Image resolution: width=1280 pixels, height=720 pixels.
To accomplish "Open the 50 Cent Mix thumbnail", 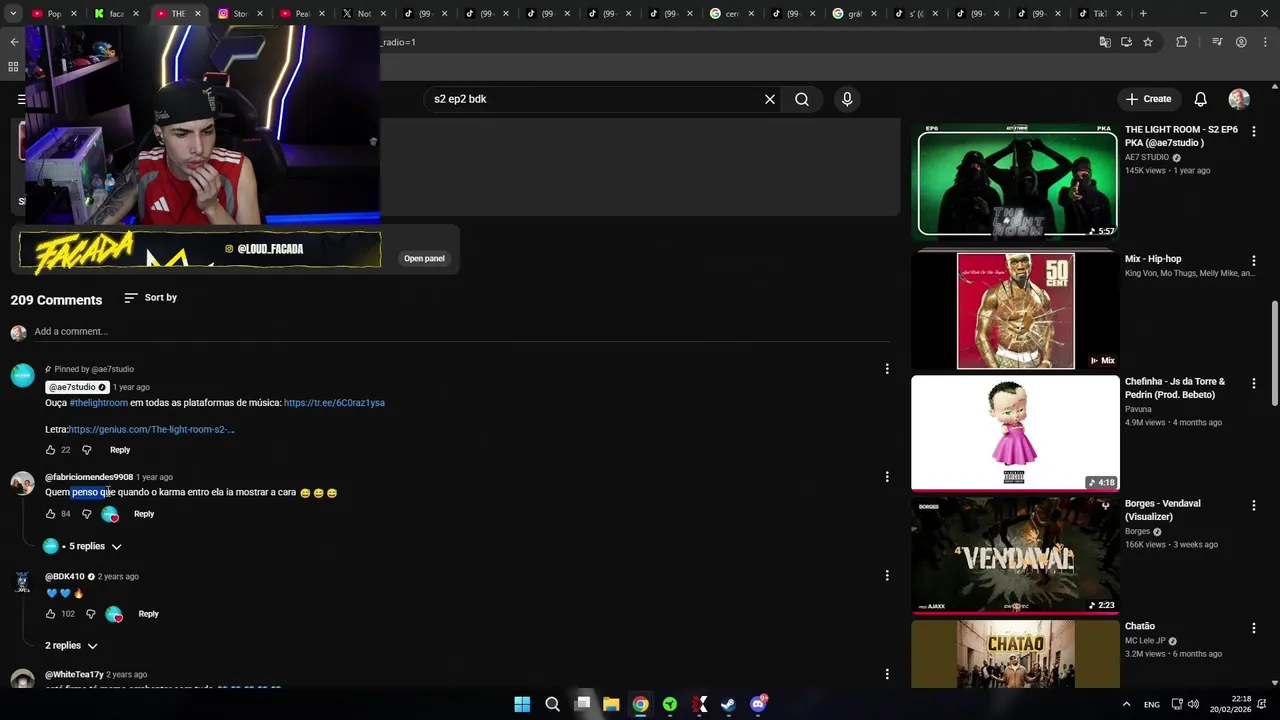I will click(x=1015, y=311).
